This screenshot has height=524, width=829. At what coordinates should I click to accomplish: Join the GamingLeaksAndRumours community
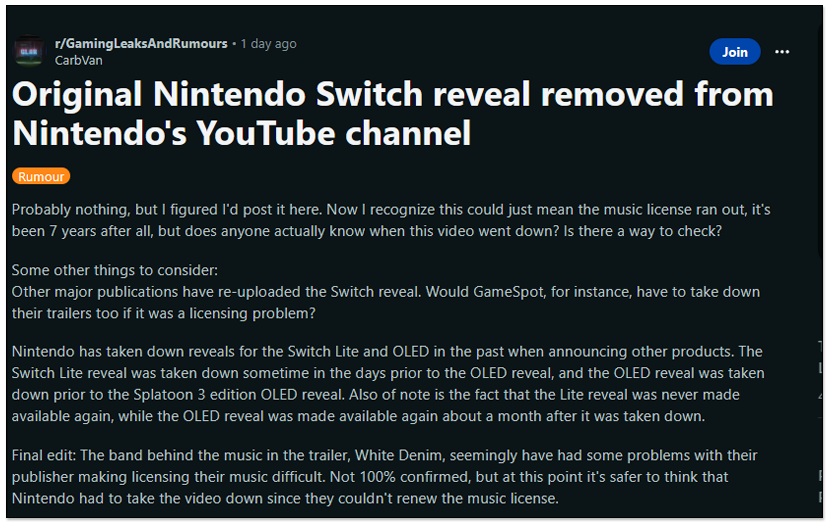pyautogui.click(x=734, y=52)
